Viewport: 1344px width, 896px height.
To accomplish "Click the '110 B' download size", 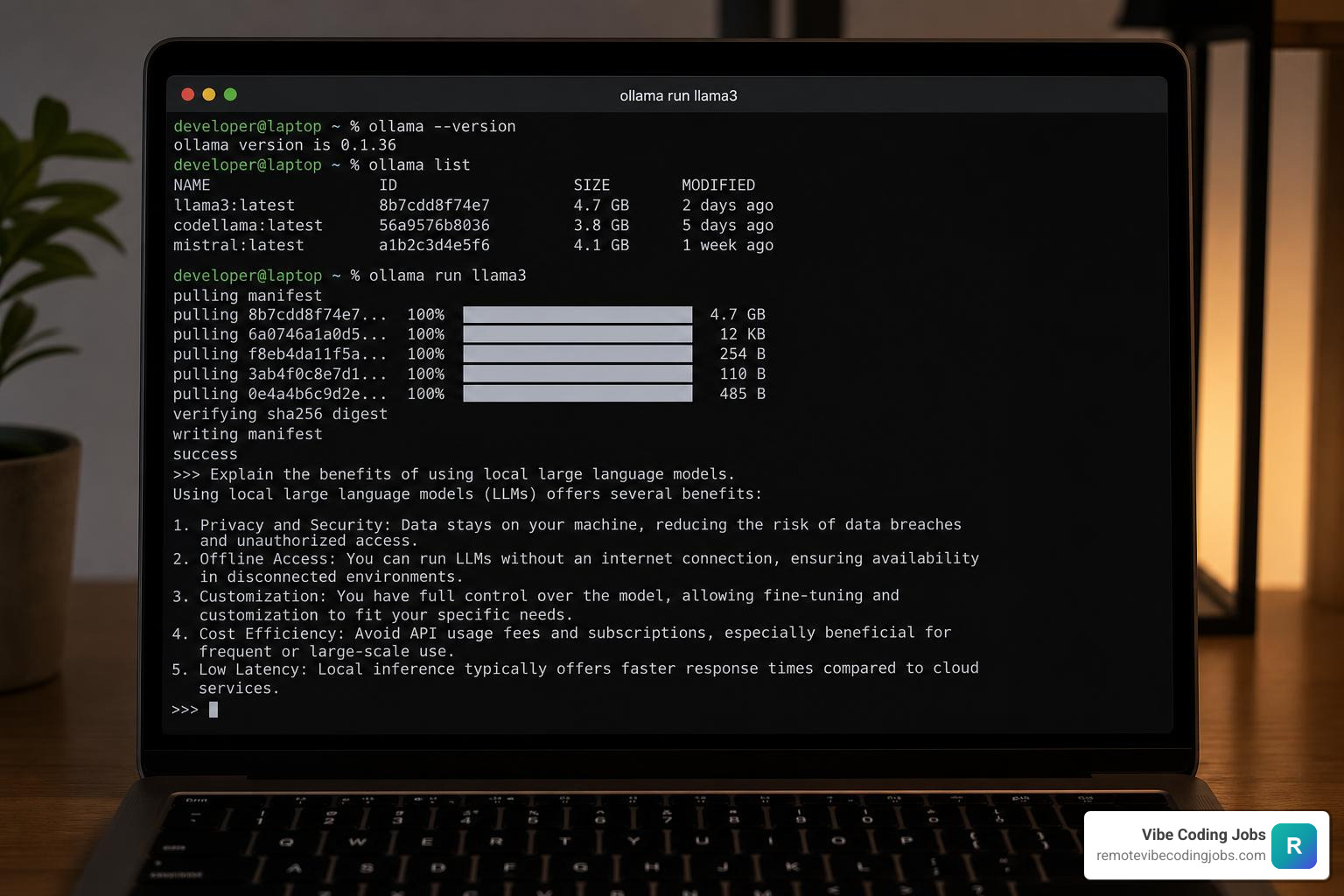I will (742, 374).
